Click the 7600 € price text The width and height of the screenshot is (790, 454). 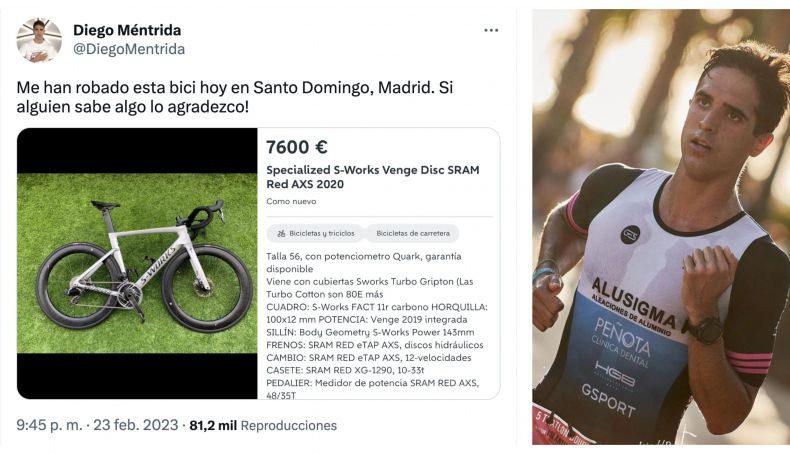[297, 147]
